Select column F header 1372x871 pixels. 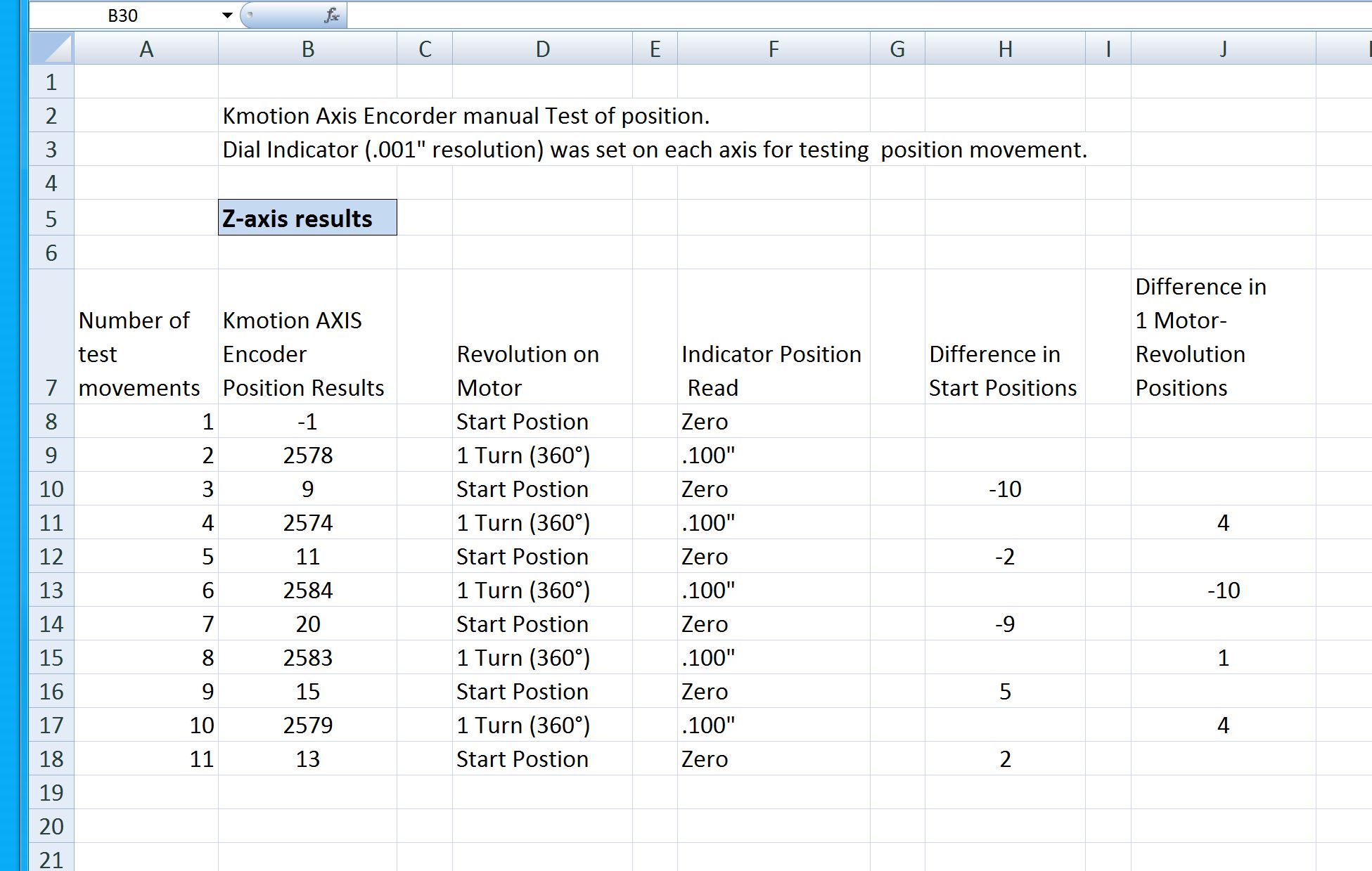(x=774, y=48)
